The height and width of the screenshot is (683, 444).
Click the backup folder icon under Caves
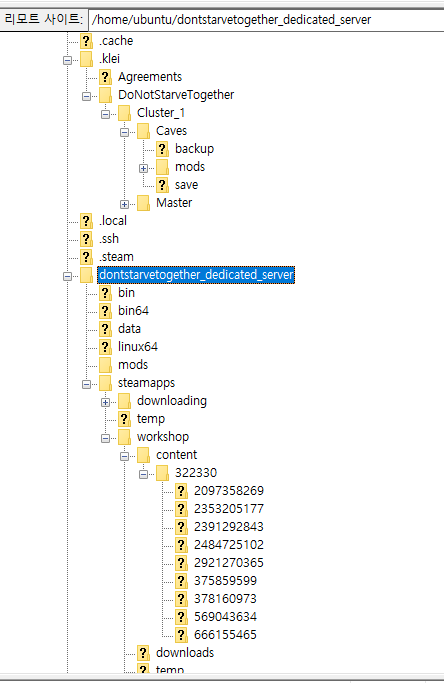click(162, 149)
